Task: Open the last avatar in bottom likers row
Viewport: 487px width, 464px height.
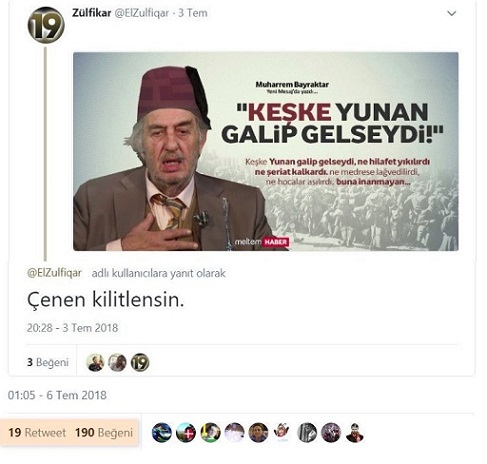Action: pyautogui.click(x=355, y=433)
